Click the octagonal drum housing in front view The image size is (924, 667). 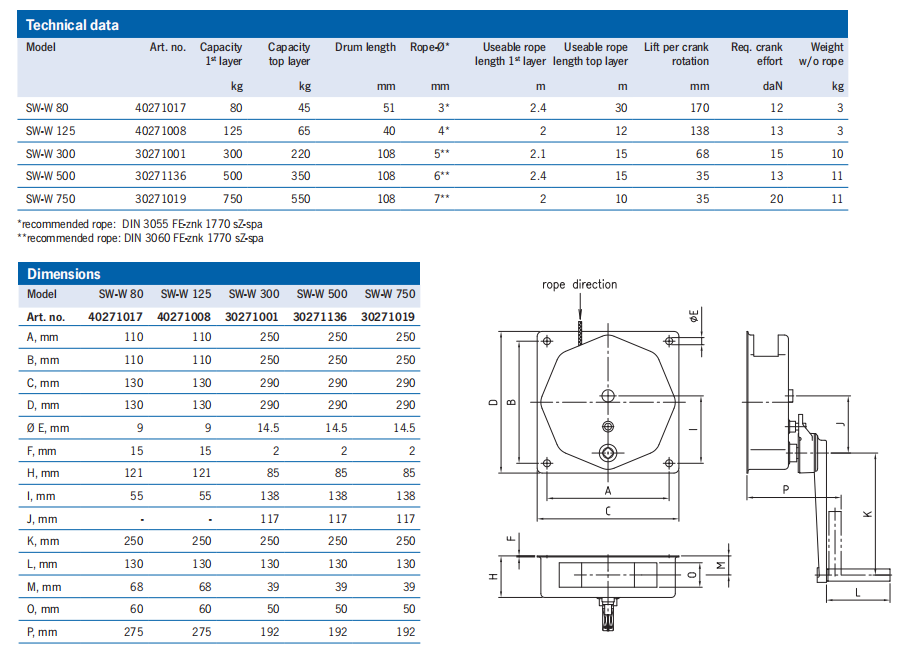click(608, 400)
